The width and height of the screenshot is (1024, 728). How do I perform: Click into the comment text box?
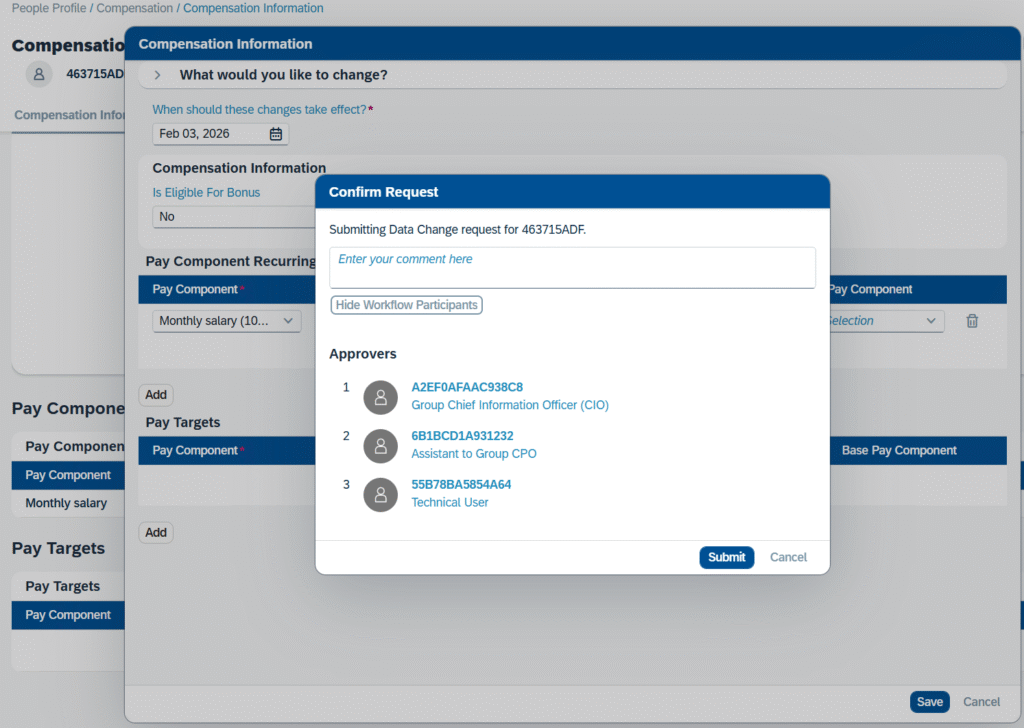coord(572,268)
